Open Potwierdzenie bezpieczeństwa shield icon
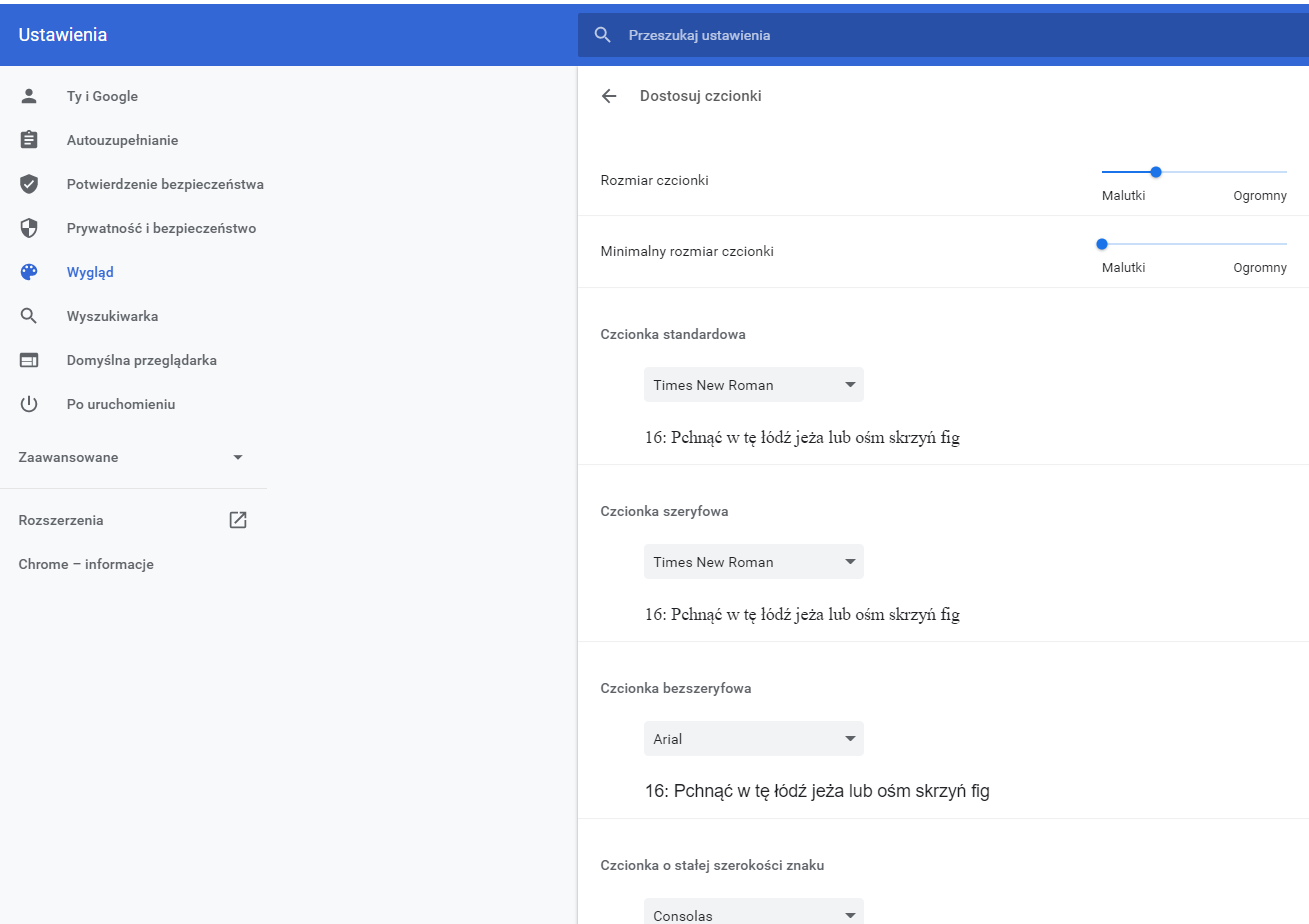The height and width of the screenshot is (924, 1309). tap(29, 184)
